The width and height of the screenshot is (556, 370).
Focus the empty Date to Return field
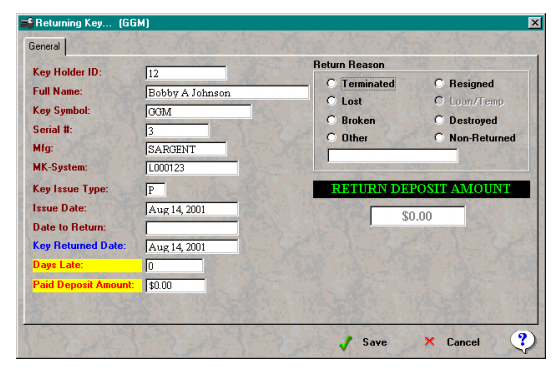pos(192,228)
